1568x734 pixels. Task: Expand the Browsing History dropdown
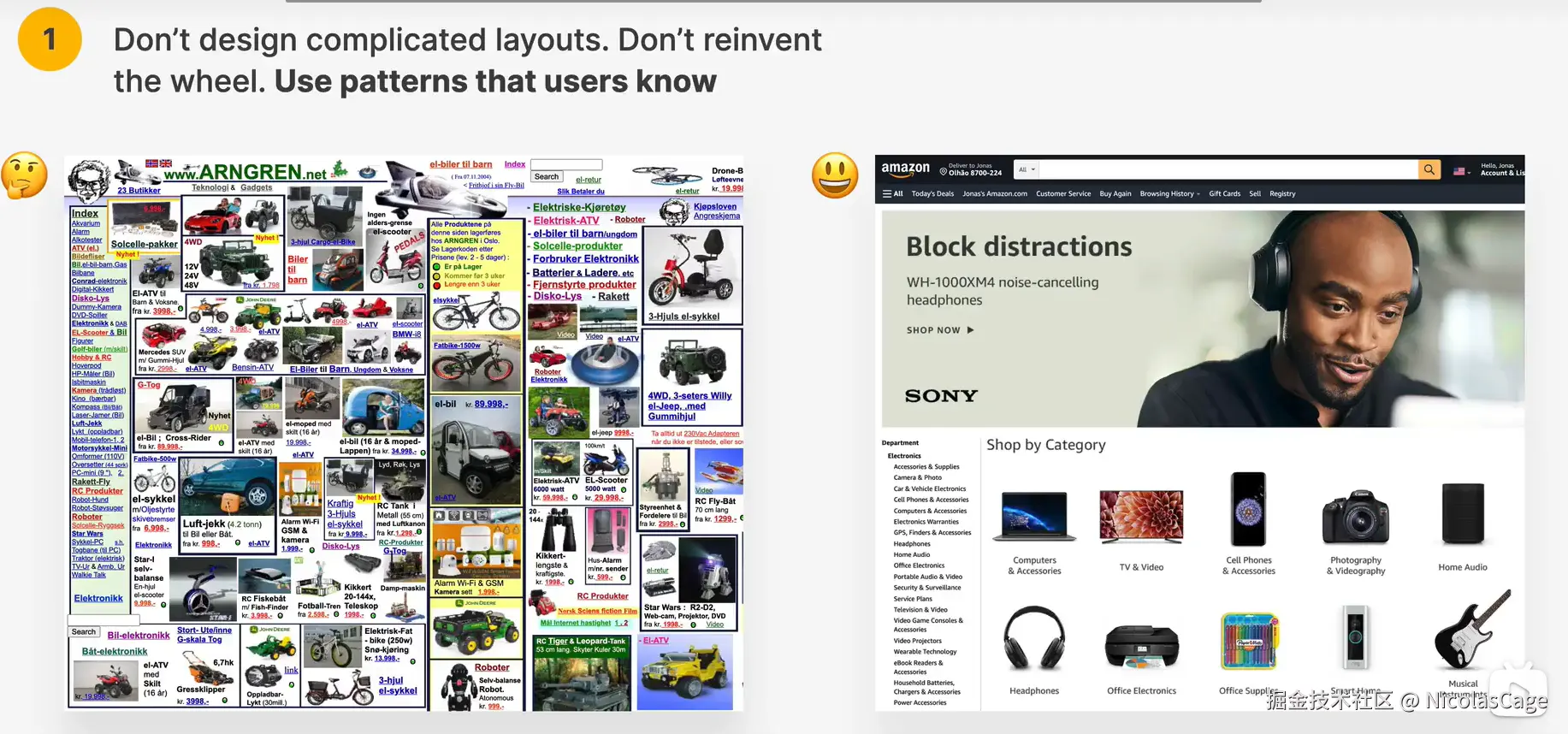pos(1169,193)
